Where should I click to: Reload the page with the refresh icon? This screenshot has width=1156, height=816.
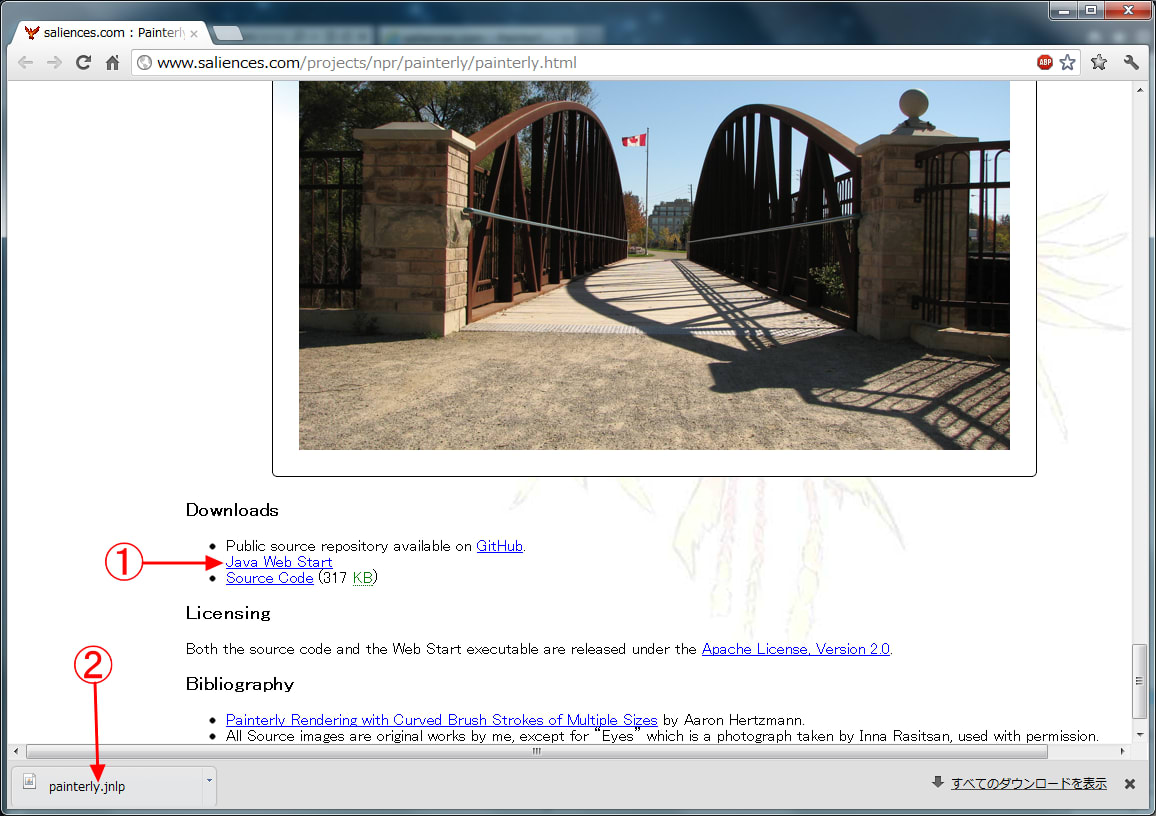(x=84, y=62)
